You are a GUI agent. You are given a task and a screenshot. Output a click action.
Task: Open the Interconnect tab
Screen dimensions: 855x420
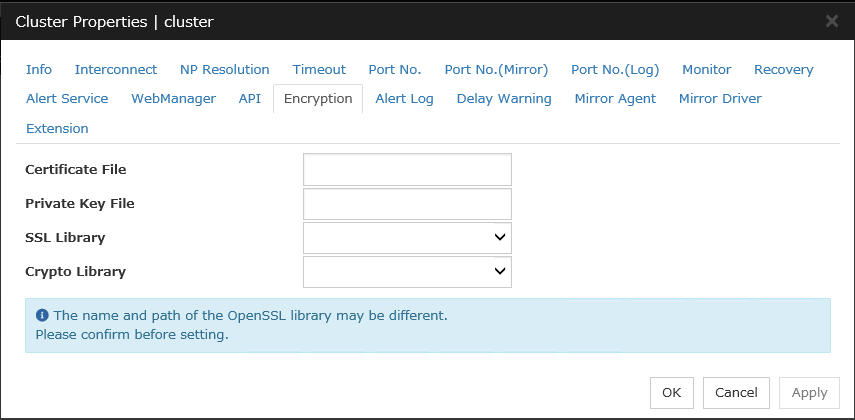pos(116,70)
